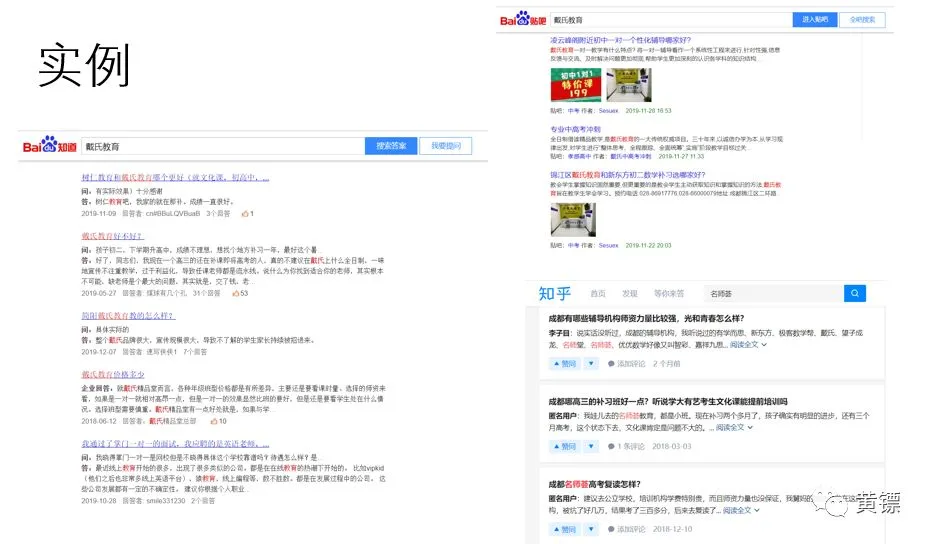The width and height of the screenshot is (931, 544).
Task: Click date 2019-05-27 in Zhidao results
Action: point(99,293)
